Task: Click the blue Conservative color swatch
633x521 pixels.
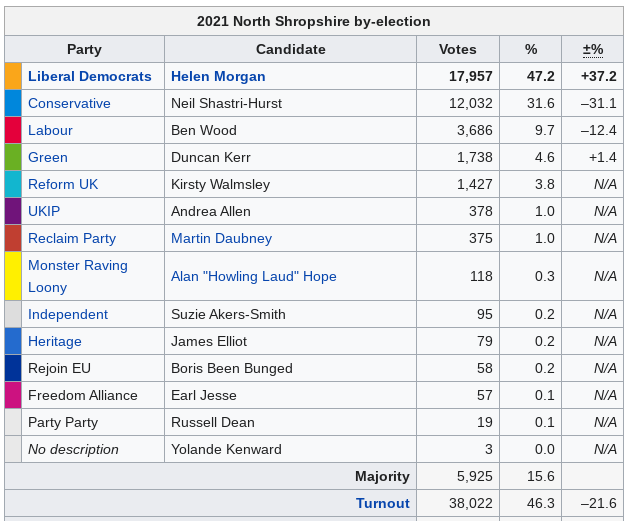Action: [13, 103]
